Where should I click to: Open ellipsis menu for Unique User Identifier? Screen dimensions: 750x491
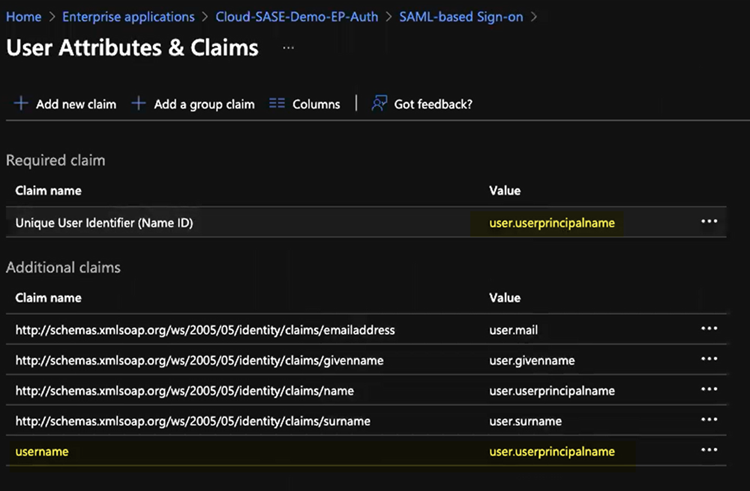click(x=709, y=222)
